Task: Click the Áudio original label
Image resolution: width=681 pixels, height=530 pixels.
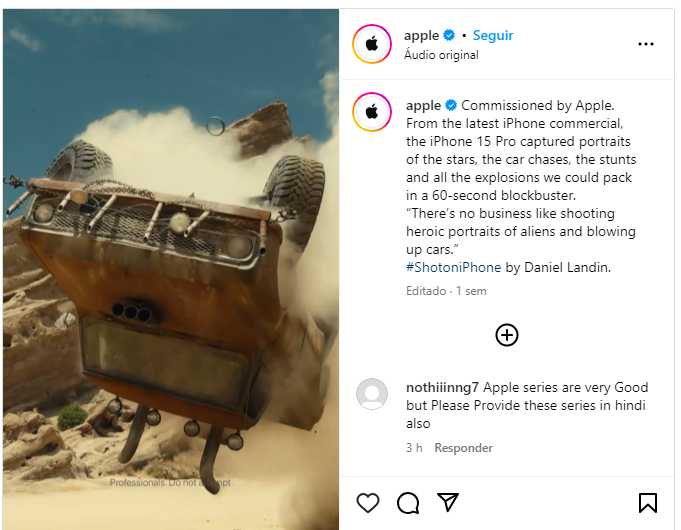Action: click(441, 55)
